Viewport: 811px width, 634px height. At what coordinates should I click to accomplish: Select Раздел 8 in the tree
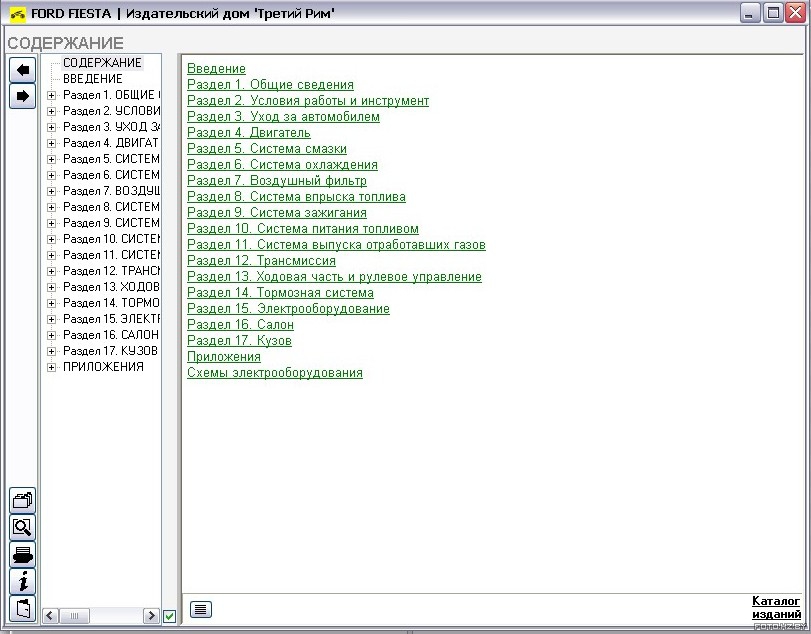tap(111, 207)
